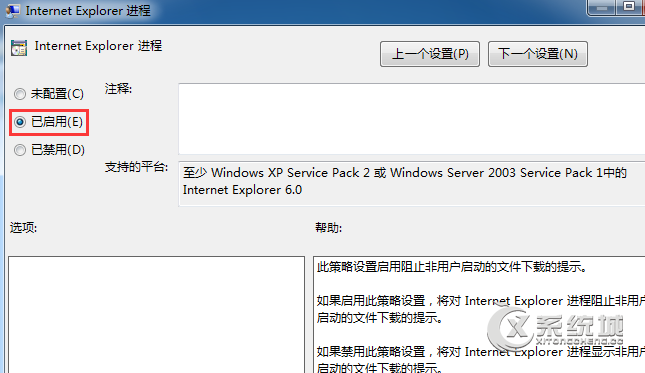Click the 注释: label
645x373 pixels.
[x=118, y=88]
